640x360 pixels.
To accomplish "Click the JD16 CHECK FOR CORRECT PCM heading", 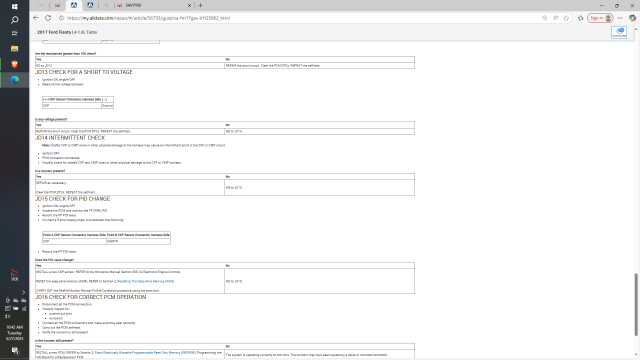I will click(x=91, y=297).
